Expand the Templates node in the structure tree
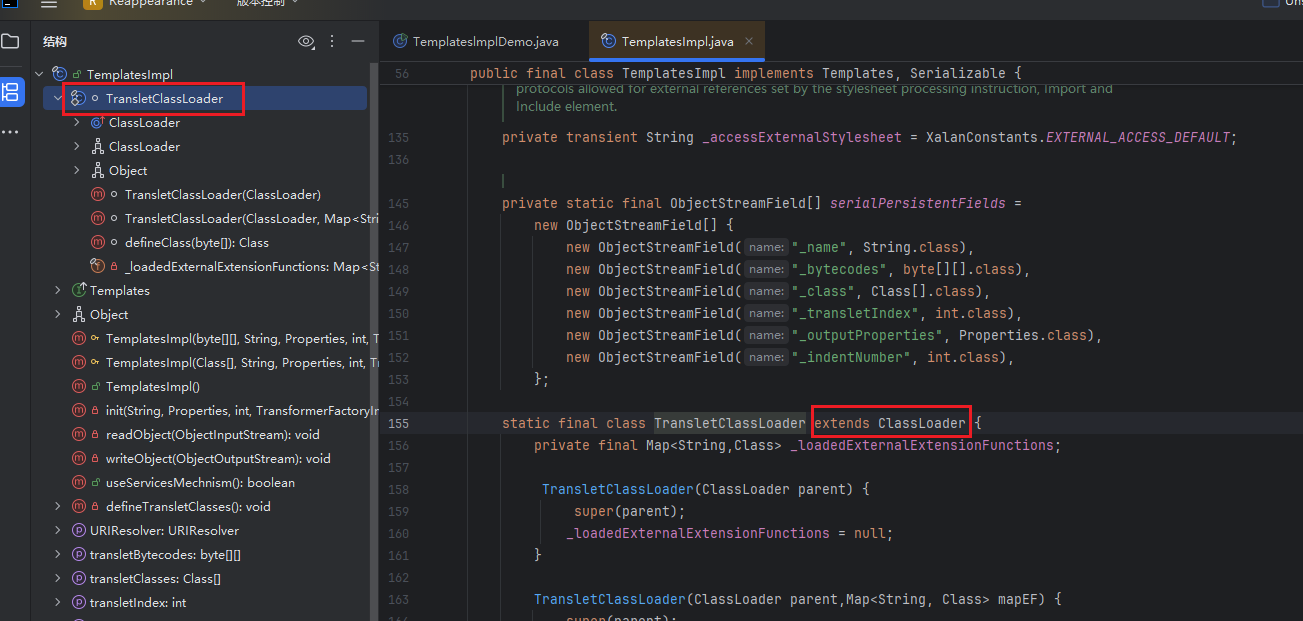The width and height of the screenshot is (1303, 621). (58, 291)
